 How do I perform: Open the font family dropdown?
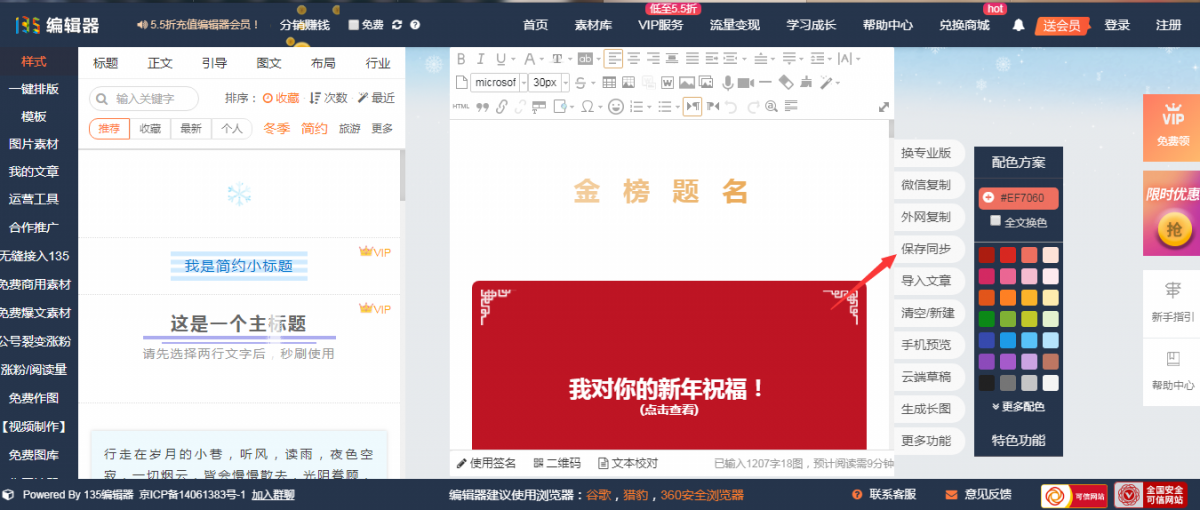[496, 82]
